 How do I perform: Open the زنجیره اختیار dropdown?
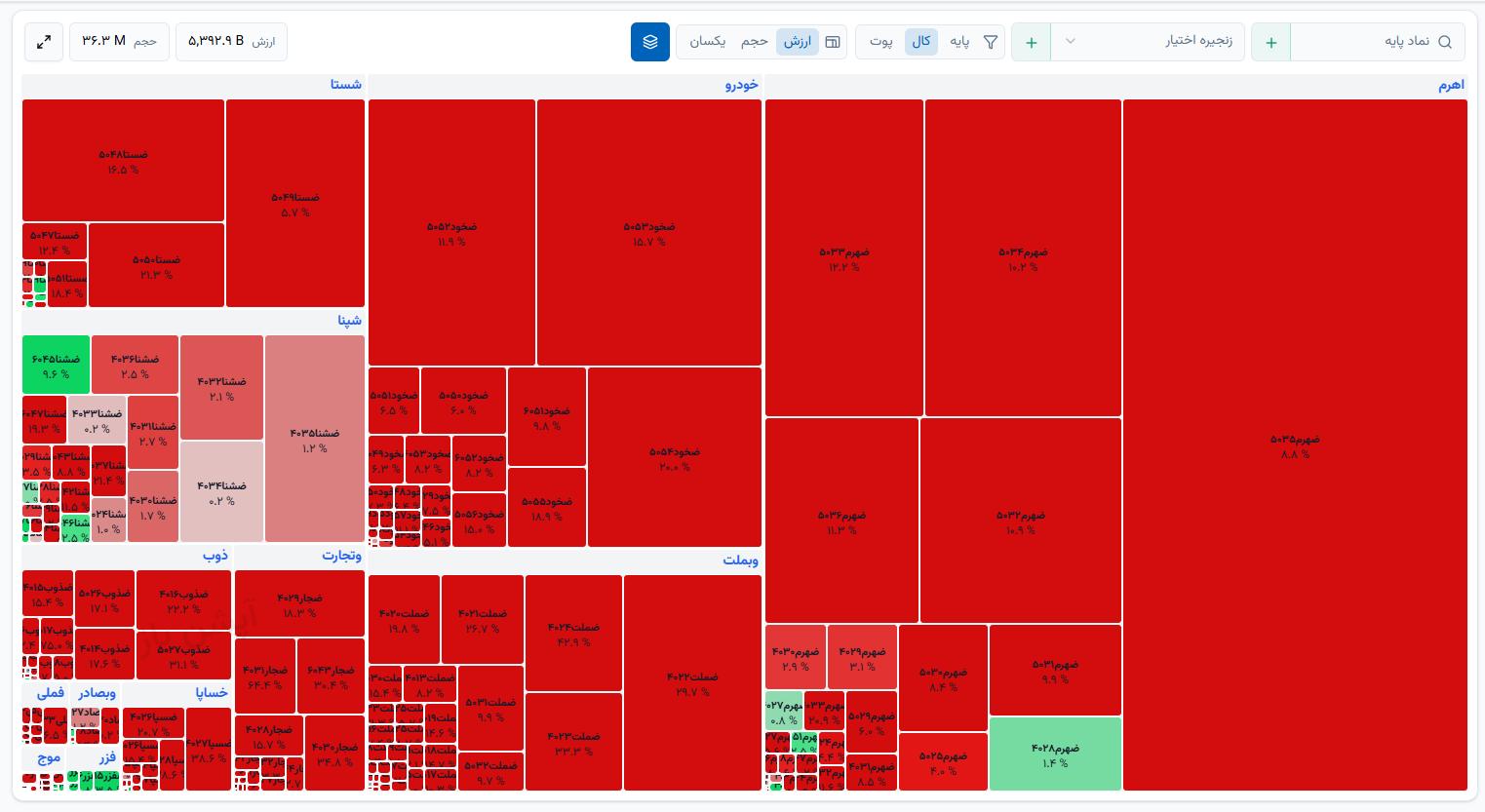1148,42
